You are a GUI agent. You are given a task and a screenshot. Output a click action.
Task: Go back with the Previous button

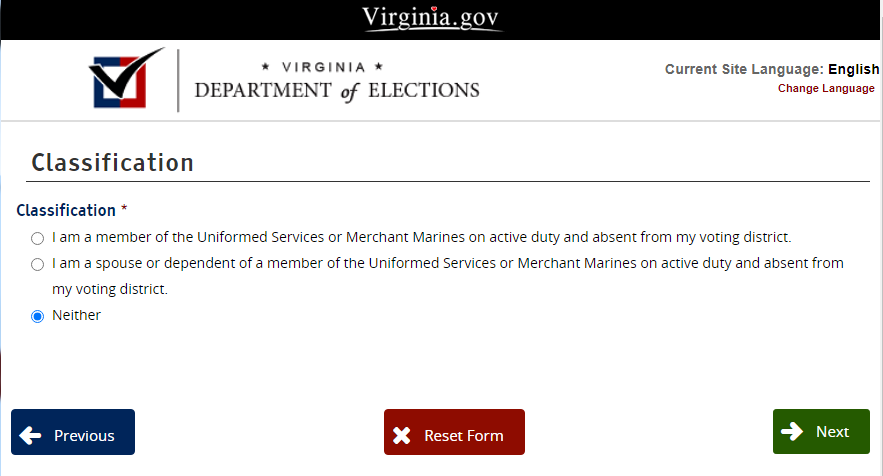tap(73, 432)
